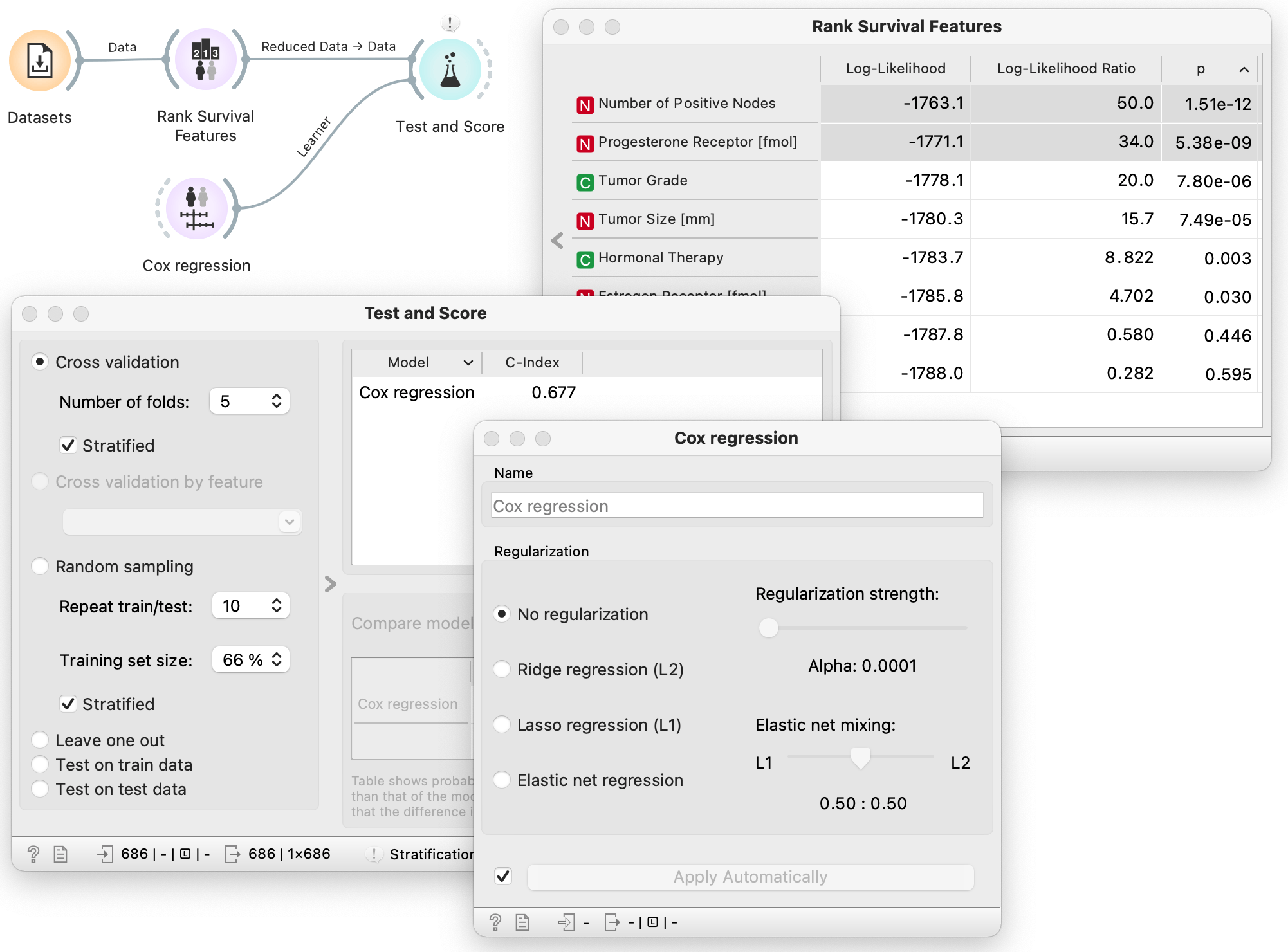Toggle the Apply Automatically checkbox
This screenshot has height=952, width=1288.
coord(503,876)
